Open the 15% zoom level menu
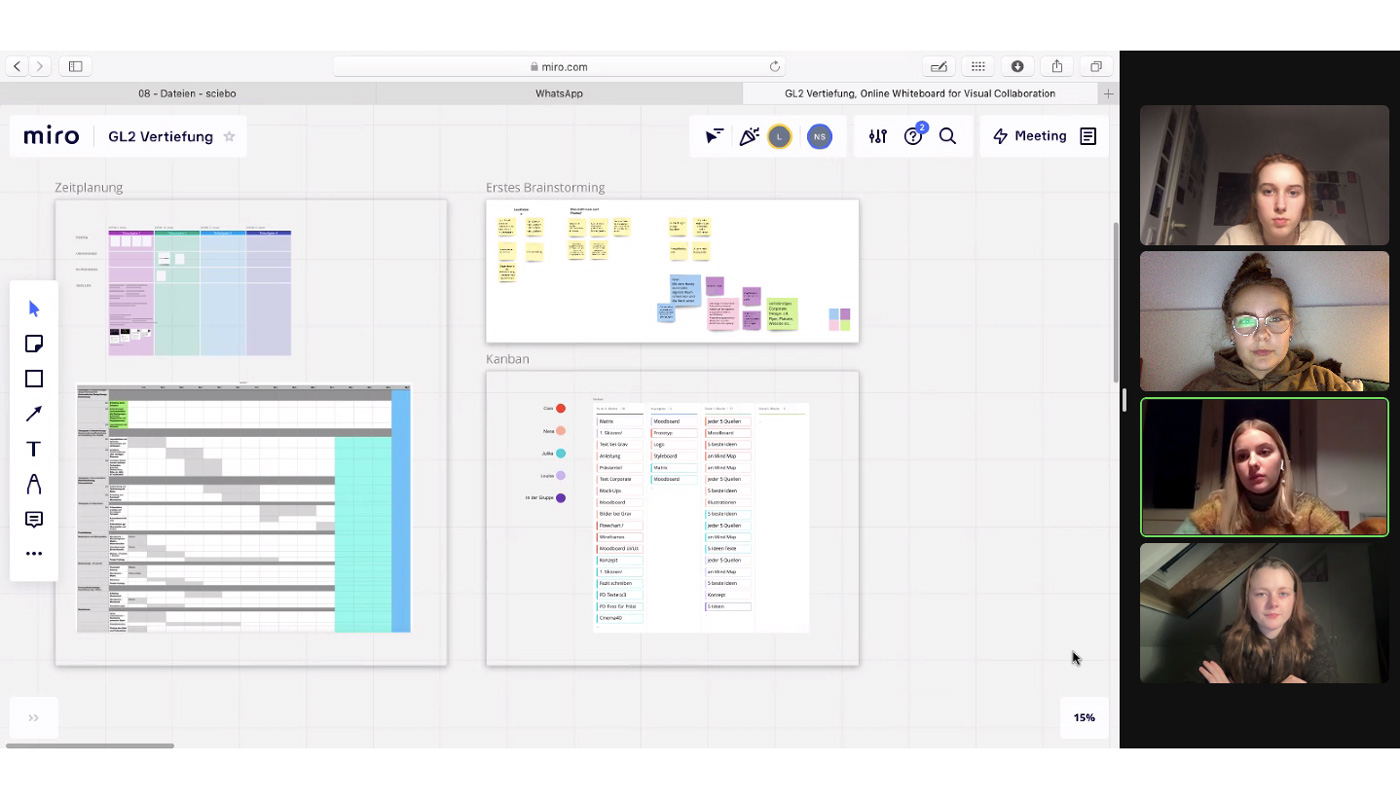 (1084, 718)
